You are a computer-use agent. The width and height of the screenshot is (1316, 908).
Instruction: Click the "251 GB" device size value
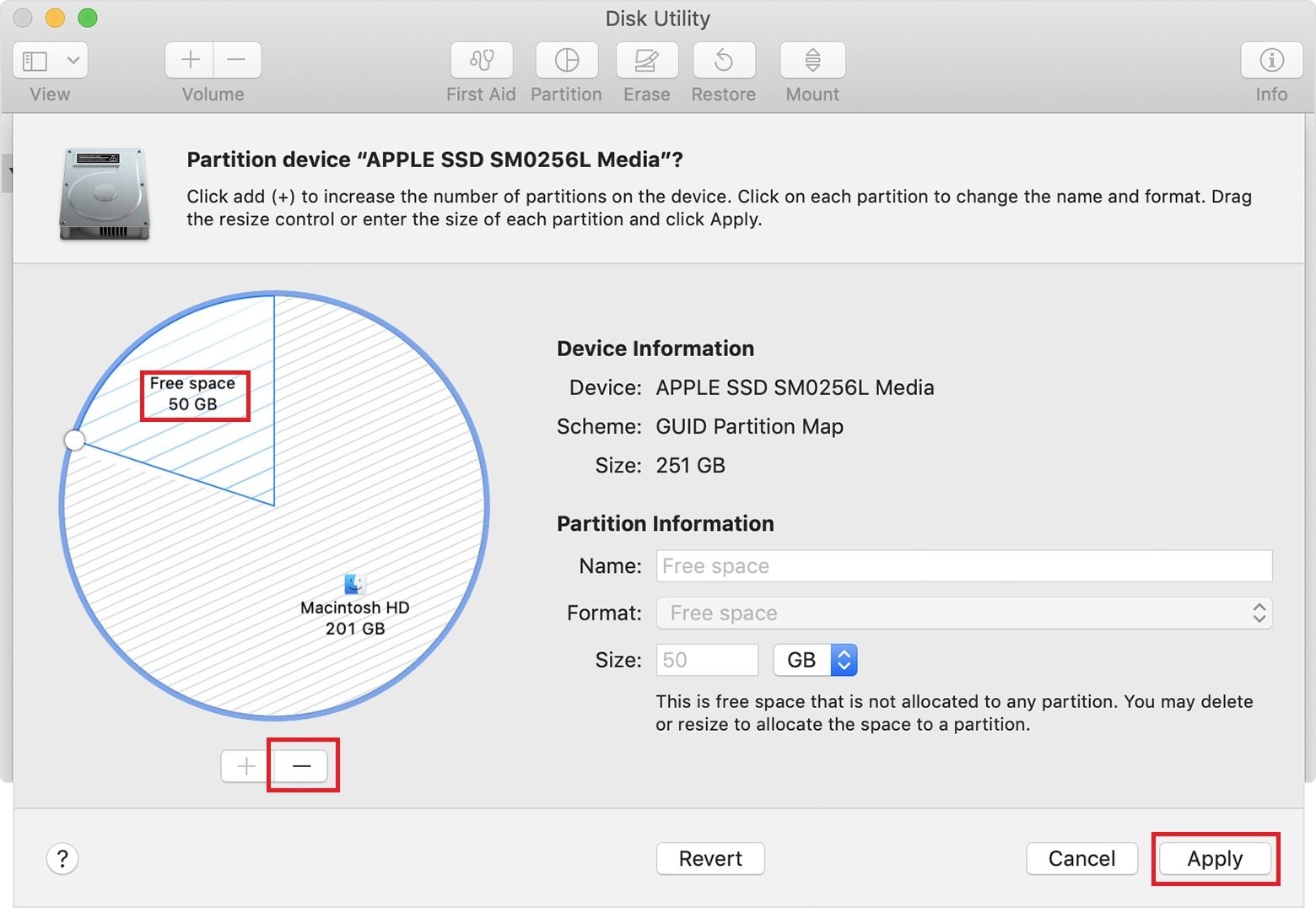click(690, 466)
